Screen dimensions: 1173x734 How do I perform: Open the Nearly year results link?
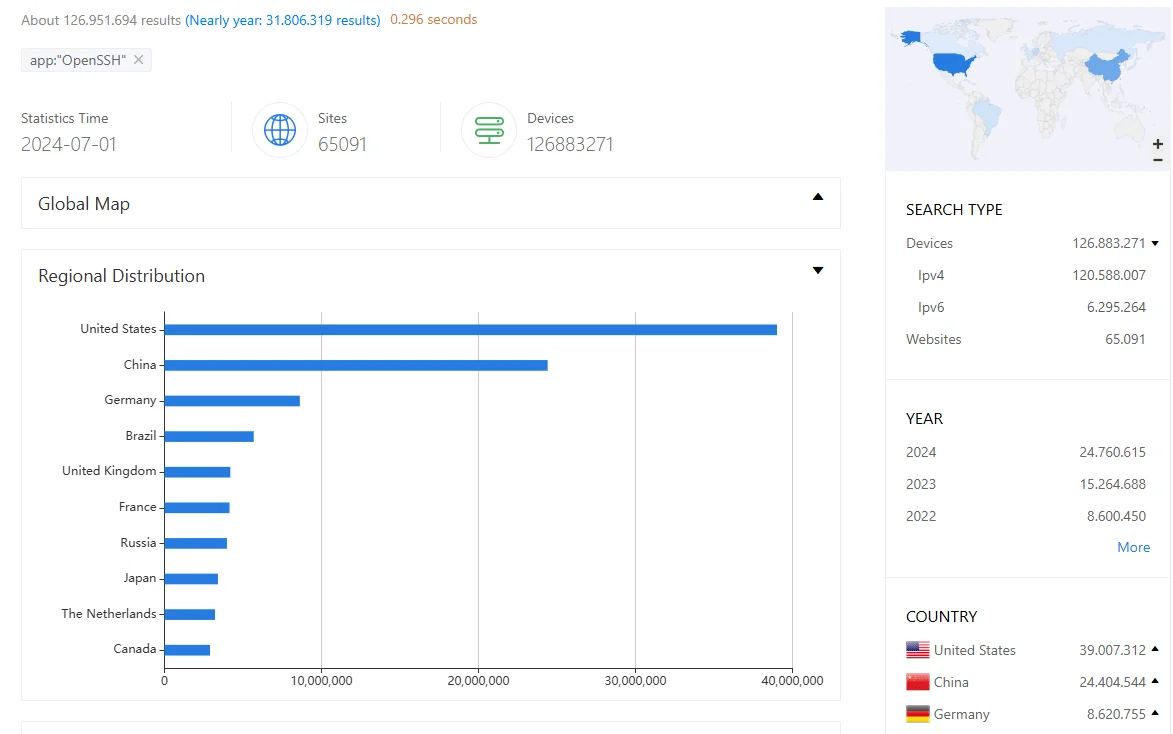coord(283,20)
